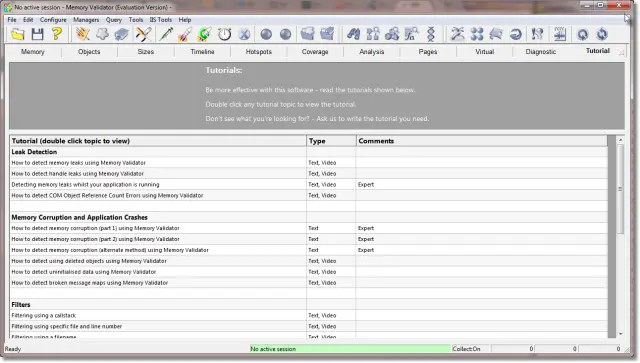Click the curled arrow return icon
Image resolution: width=640 pixels, height=363 pixels.
click(x=516, y=34)
